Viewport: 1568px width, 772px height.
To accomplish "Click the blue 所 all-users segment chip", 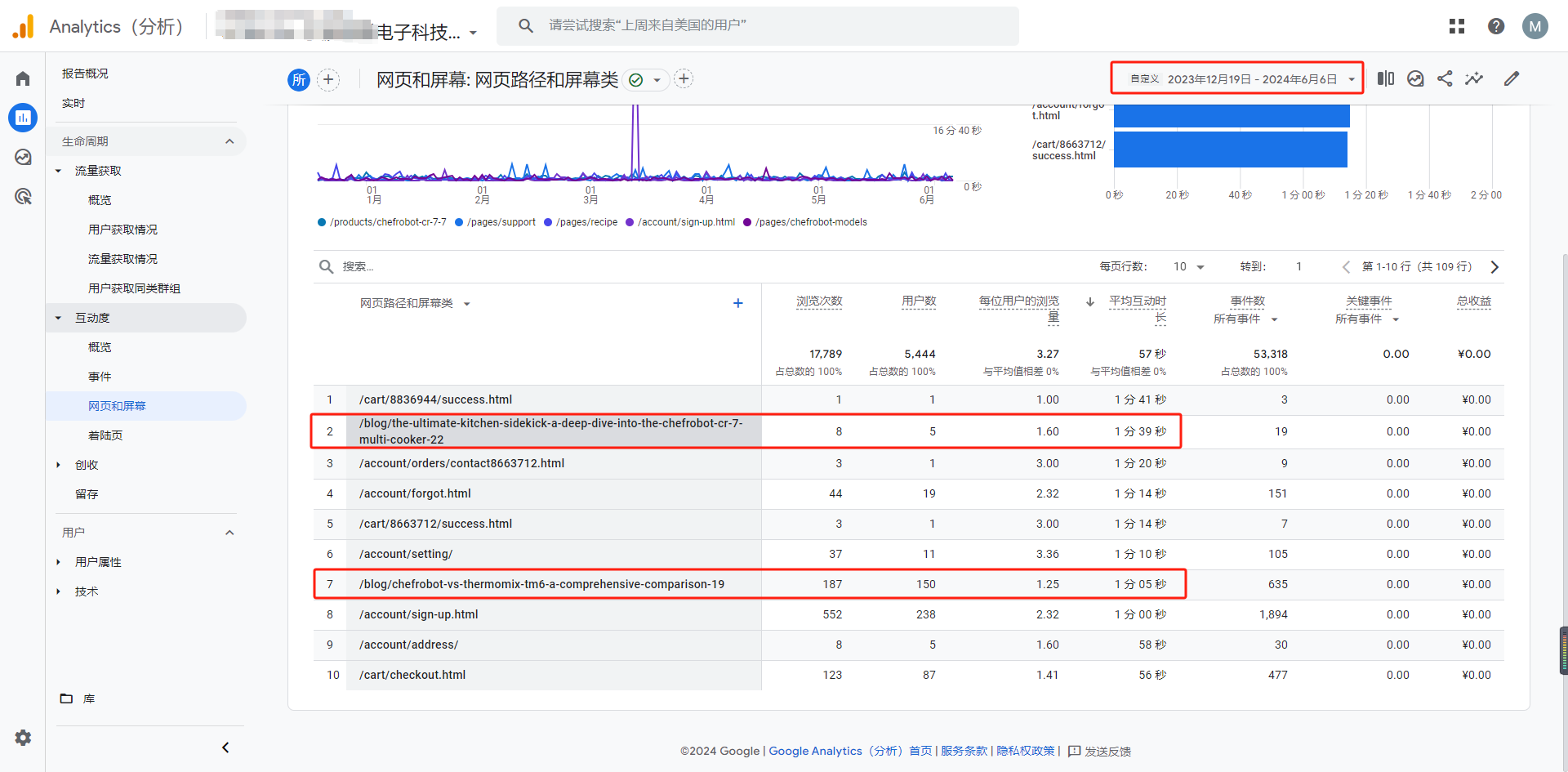I will pos(299,79).
